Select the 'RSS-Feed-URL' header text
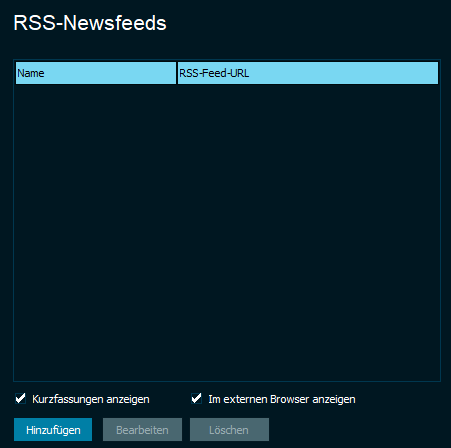Viewport: 451px width, 448px height. (214, 73)
